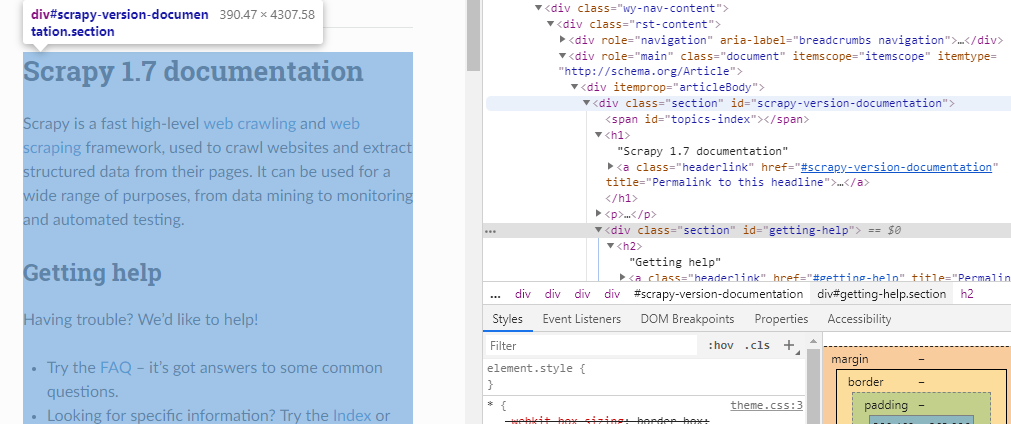Collapse the rst-content div node
Image resolution: width=1011 pixels, height=424 pixels.
pos(550,24)
